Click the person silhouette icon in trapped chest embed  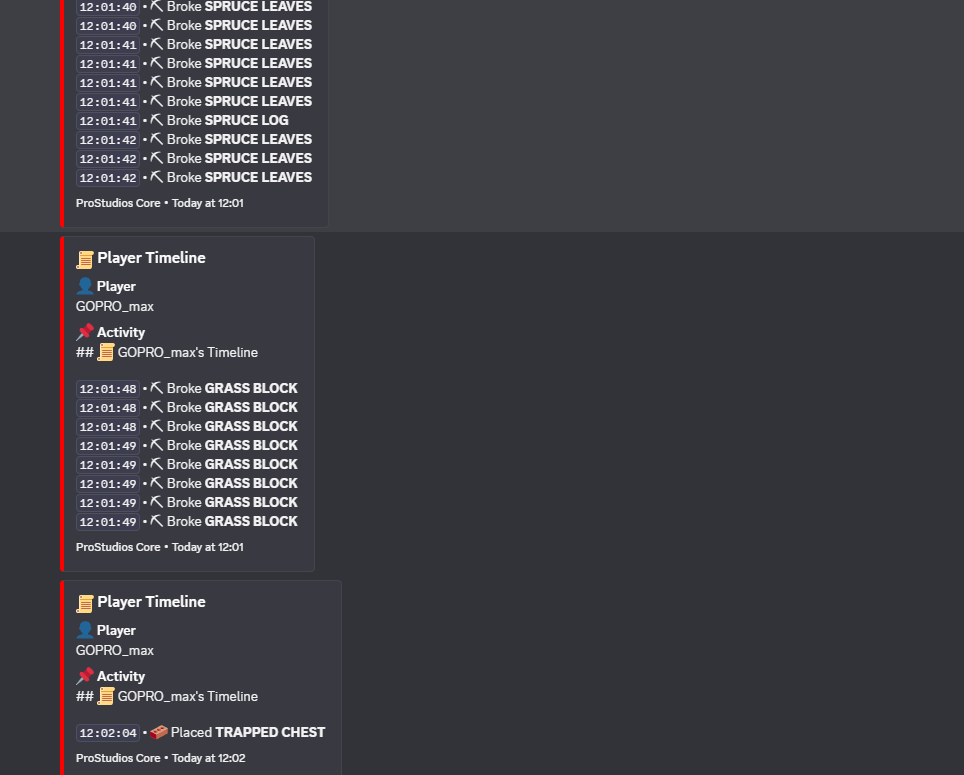tap(85, 630)
